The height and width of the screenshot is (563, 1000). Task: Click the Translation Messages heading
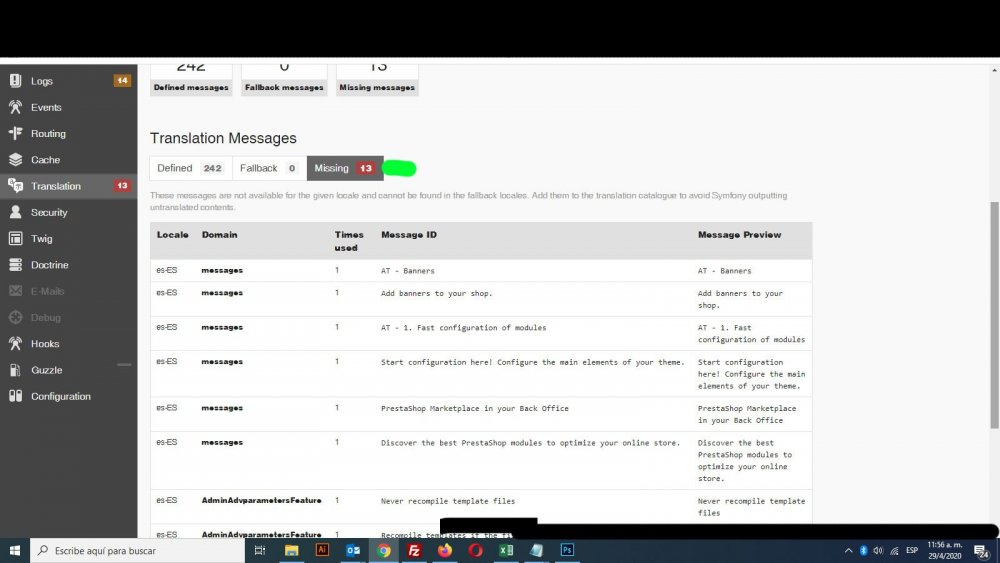[x=223, y=138]
